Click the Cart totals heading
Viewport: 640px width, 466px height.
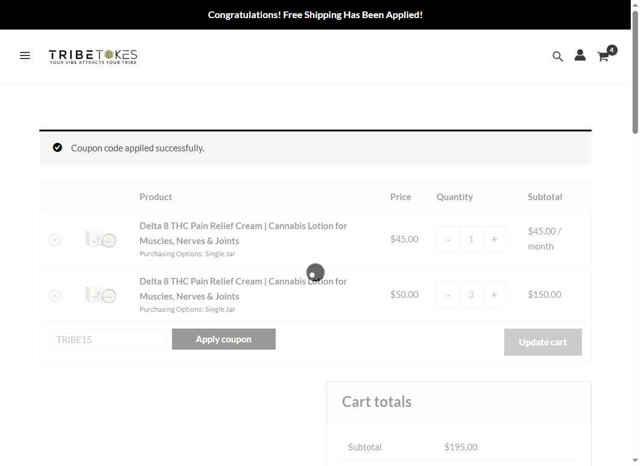377,402
